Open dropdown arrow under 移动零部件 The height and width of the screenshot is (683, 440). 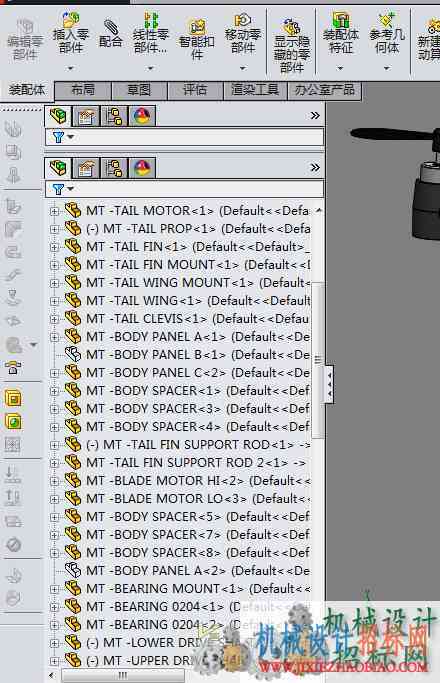243,68
